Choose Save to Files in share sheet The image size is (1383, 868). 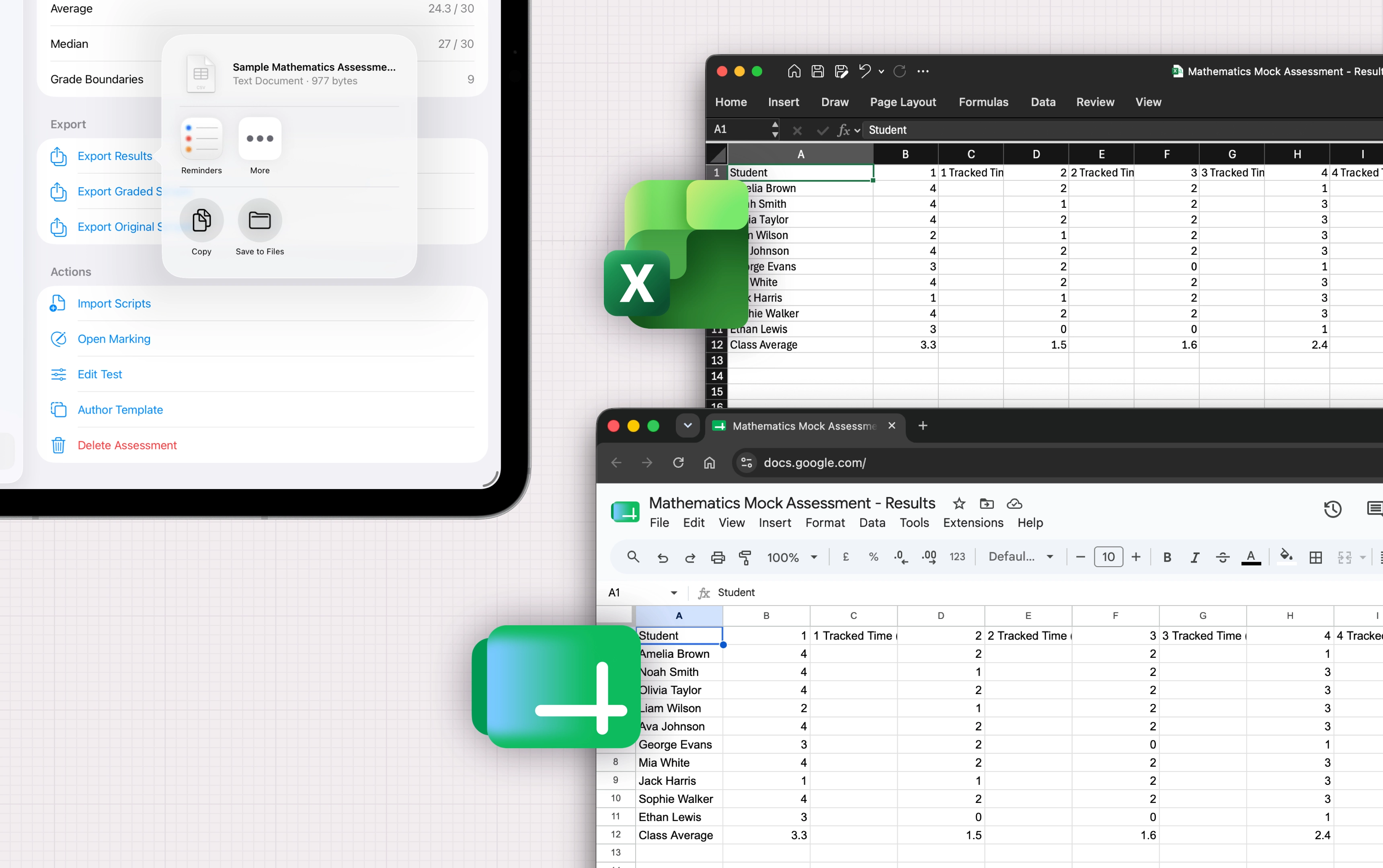click(260, 220)
